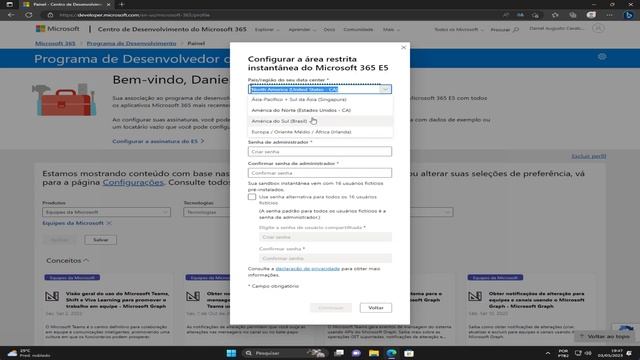Expand Todos os Microsoft dropdown
The image size is (640, 360).
click(x=458, y=29)
